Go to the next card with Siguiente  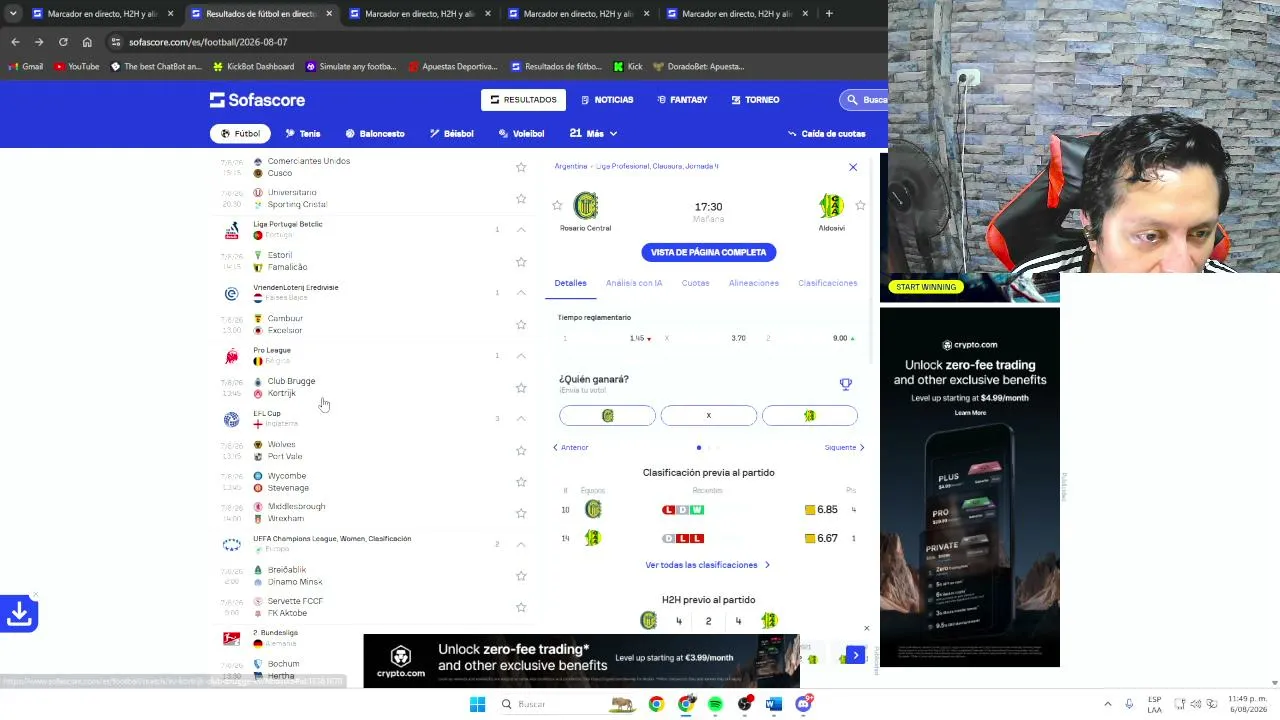click(x=844, y=448)
